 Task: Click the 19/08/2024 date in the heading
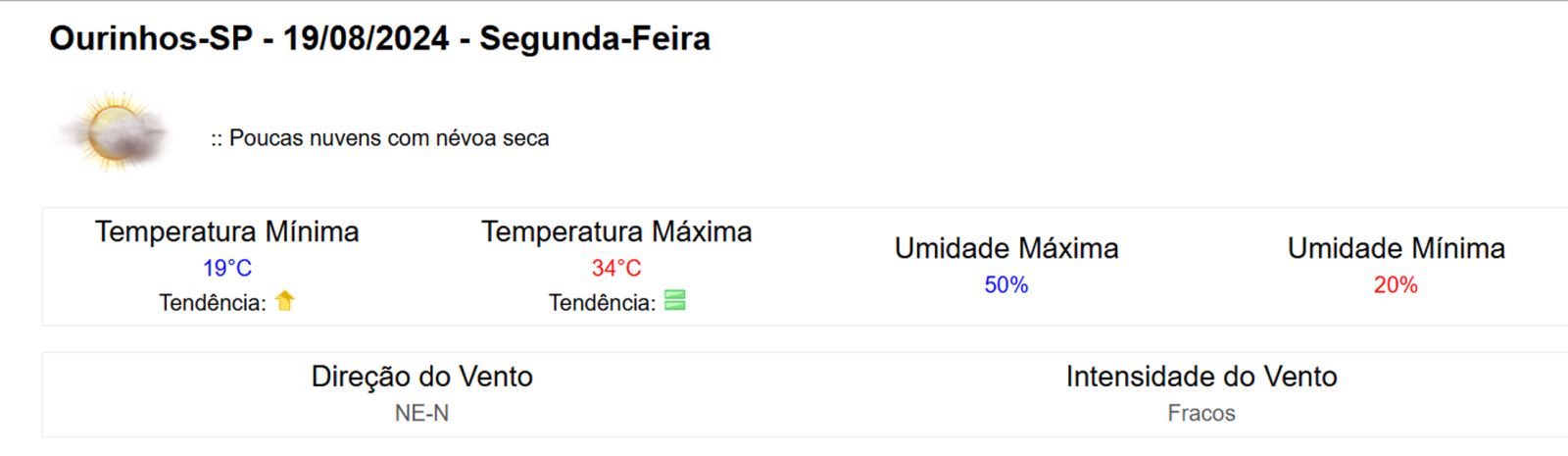point(366,39)
